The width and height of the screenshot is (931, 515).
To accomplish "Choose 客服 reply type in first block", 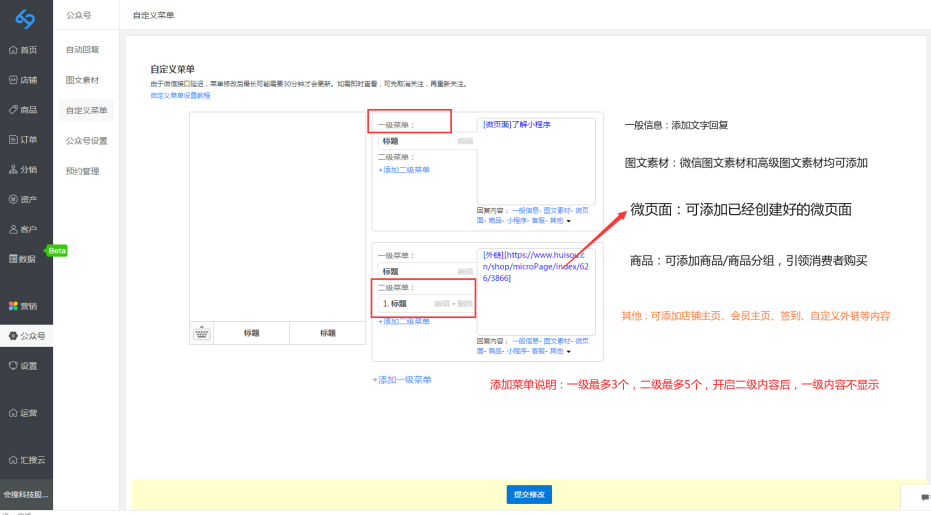I will coord(539,220).
